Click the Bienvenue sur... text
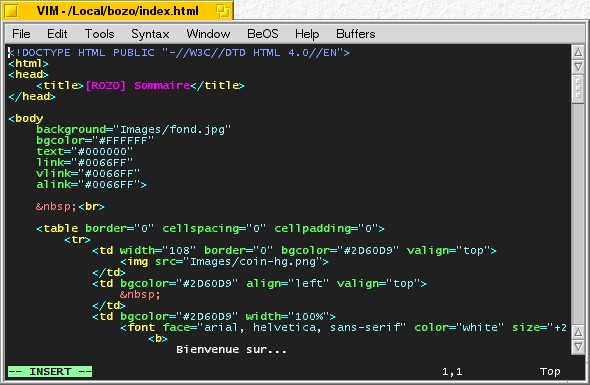 pyautogui.click(x=231, y=349)
